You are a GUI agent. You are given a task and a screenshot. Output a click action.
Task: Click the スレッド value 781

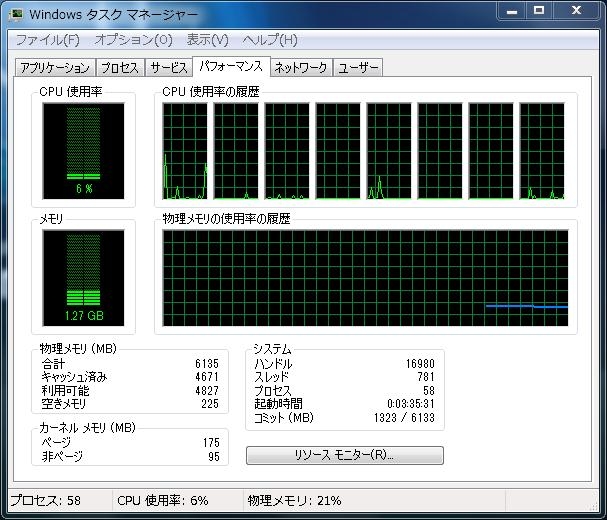(426, 377)
